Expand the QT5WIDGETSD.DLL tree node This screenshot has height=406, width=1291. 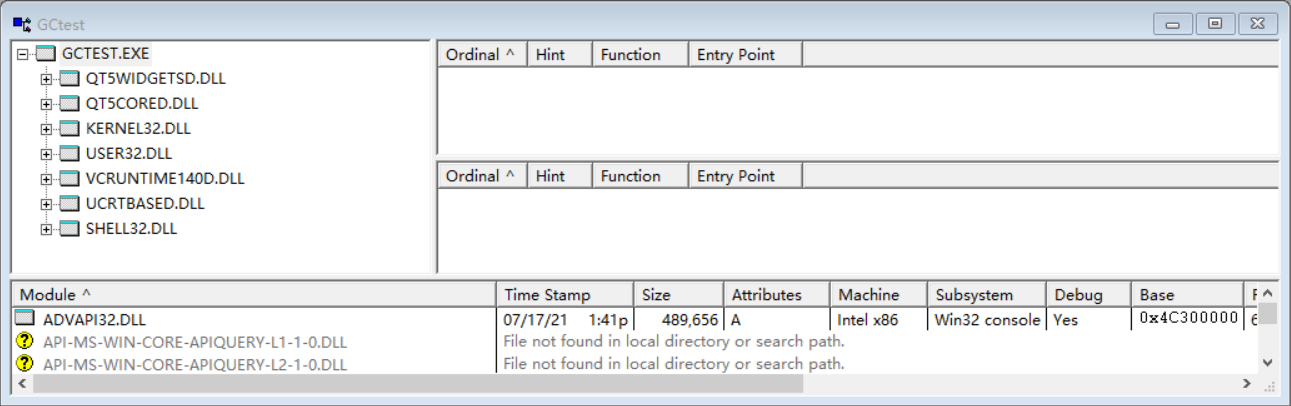(46, 79)
